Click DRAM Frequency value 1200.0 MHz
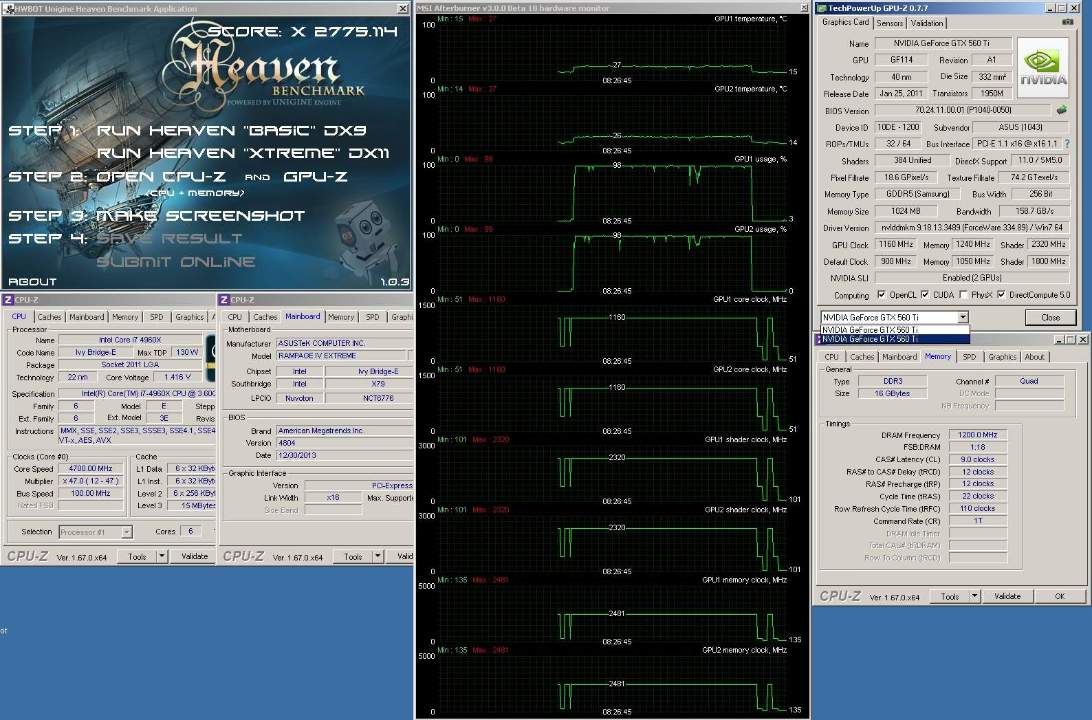 (x=977, y=435)
